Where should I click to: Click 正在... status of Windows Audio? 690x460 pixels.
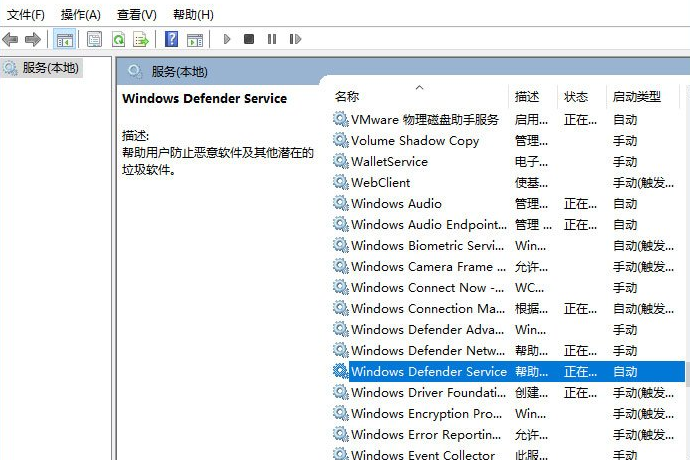[580, 204]
